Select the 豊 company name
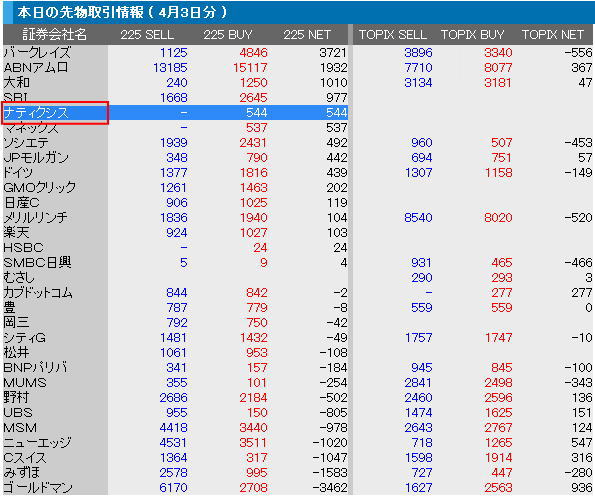The height and width of the screenshot is (496, 595). coord(9,308)
